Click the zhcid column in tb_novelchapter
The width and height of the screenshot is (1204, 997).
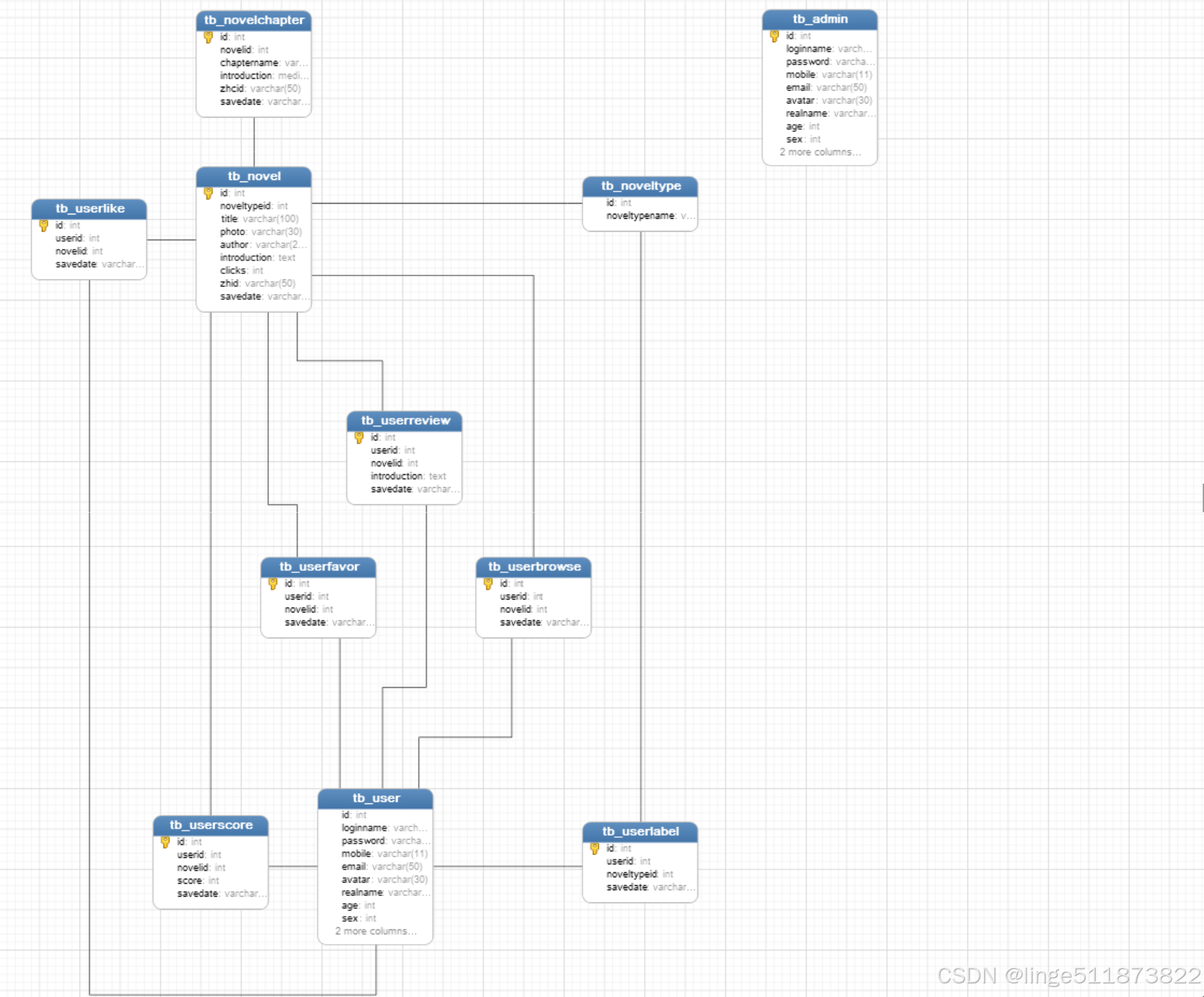(260, 89)
